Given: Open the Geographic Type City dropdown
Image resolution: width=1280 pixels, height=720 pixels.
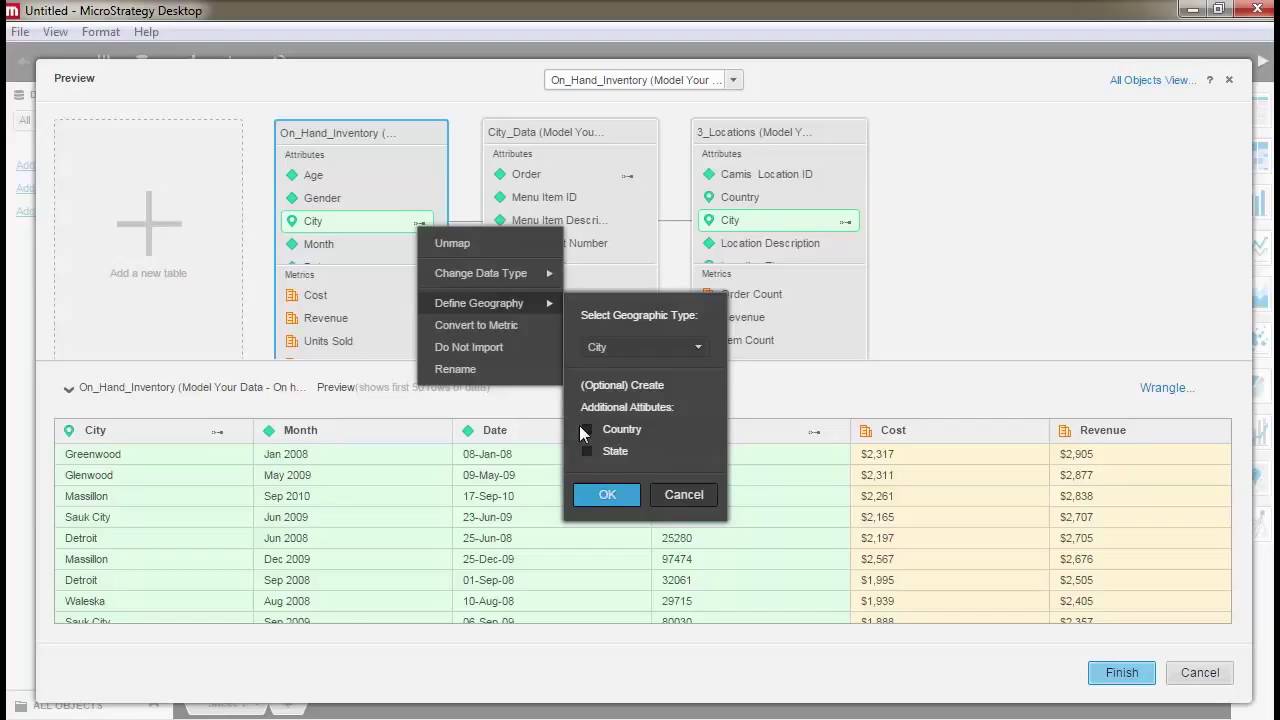Looking at the screenshot, I should 644,347.
